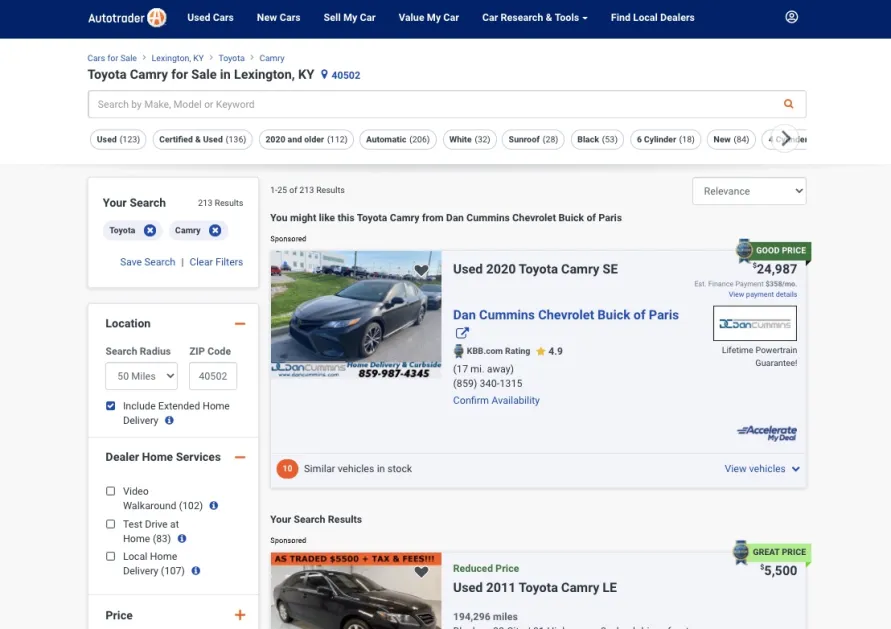The height and width of the screenshot is (629, 891).
Task: Select the Certified & Used (136) chip
Action: 202,139
